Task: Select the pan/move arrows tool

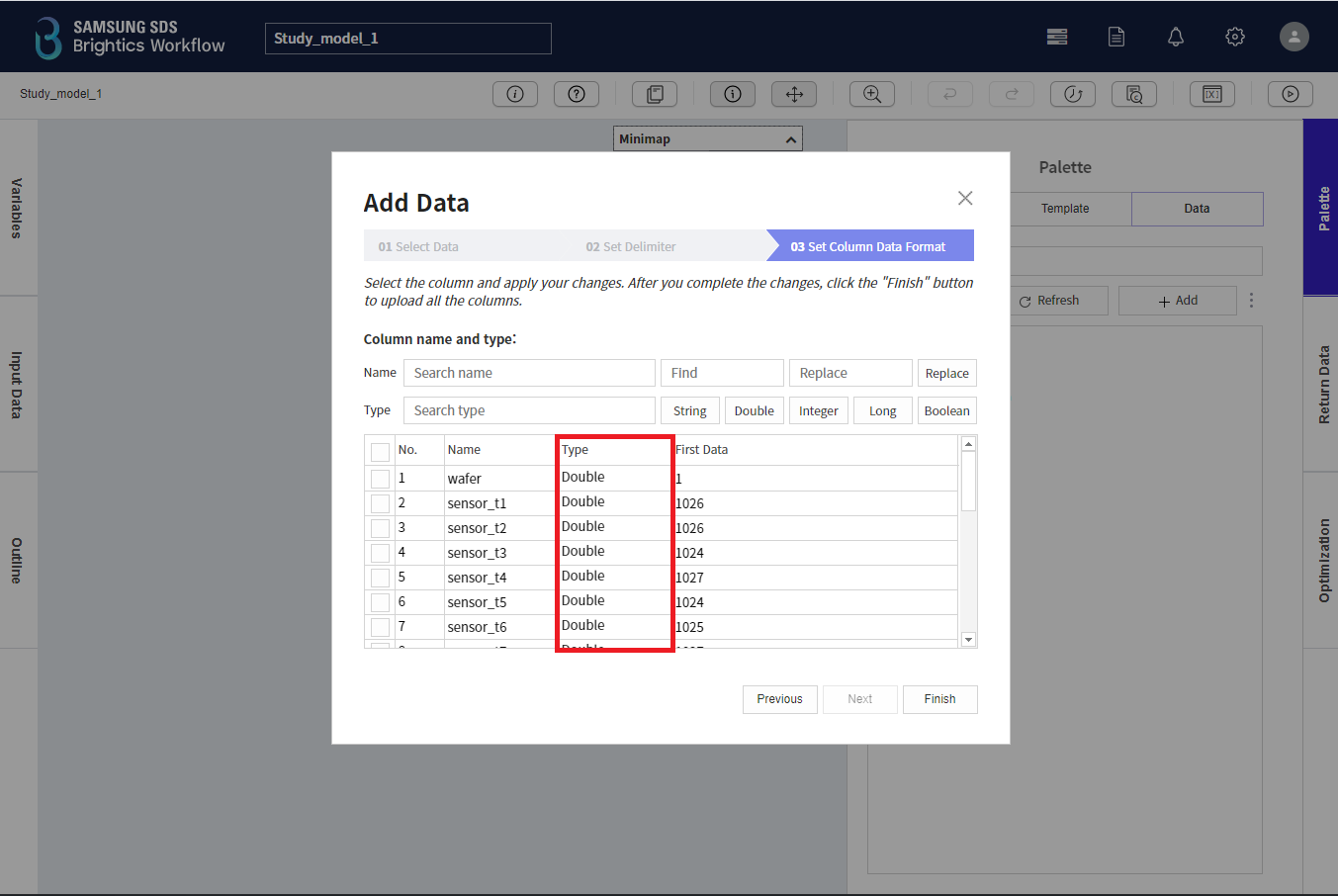Action: 794,94
